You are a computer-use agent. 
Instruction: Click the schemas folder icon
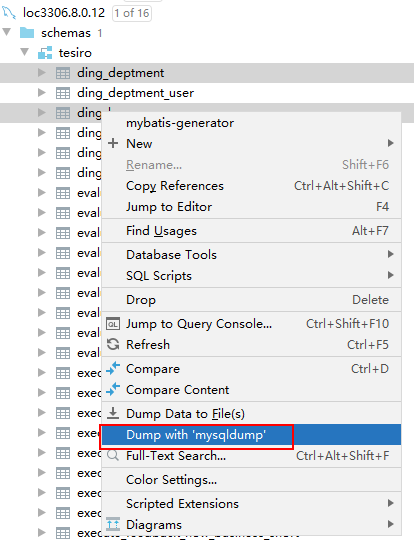27,33
